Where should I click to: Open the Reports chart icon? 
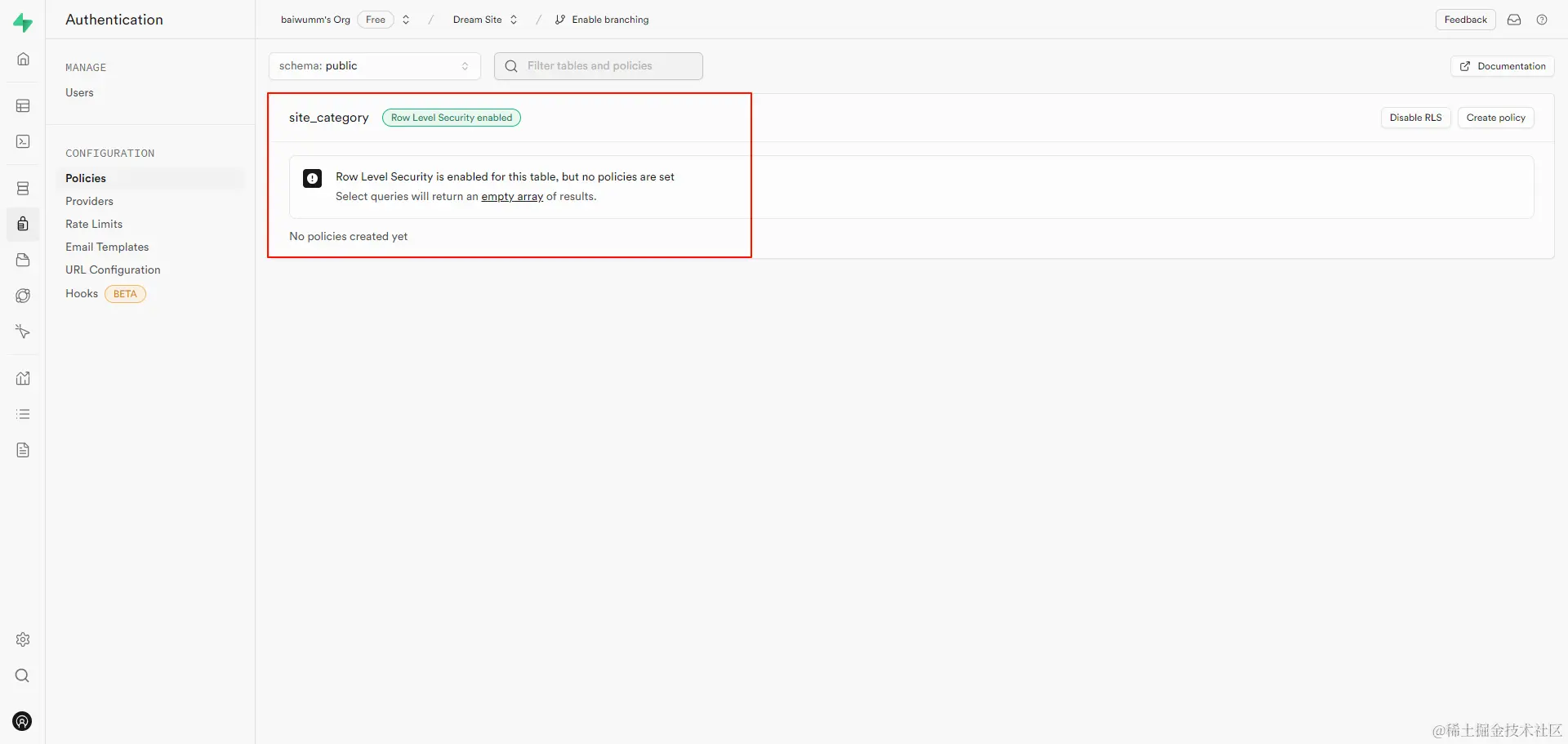point(23,378)
